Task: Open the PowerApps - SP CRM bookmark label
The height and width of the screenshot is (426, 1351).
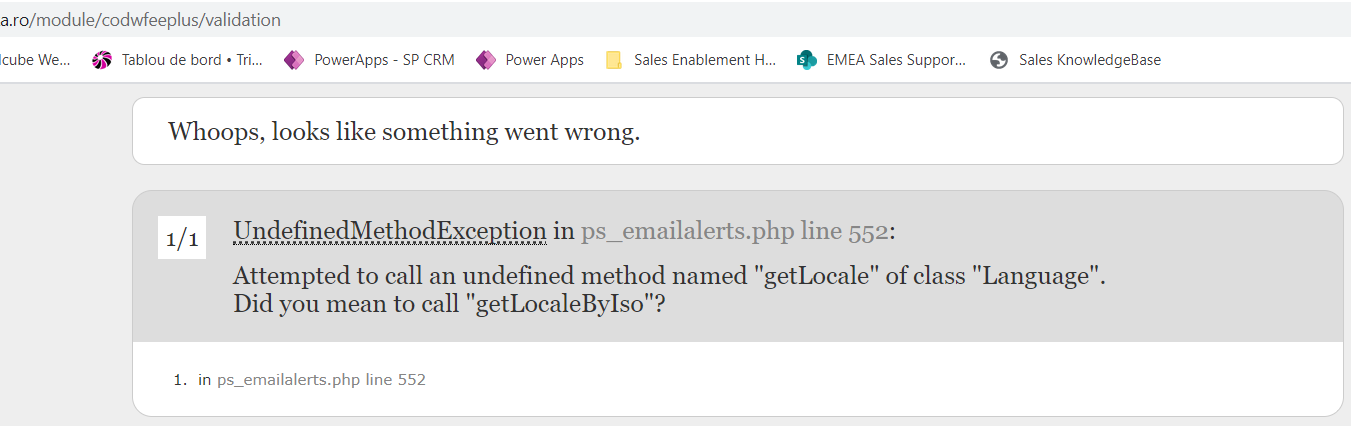Action: 384,60
